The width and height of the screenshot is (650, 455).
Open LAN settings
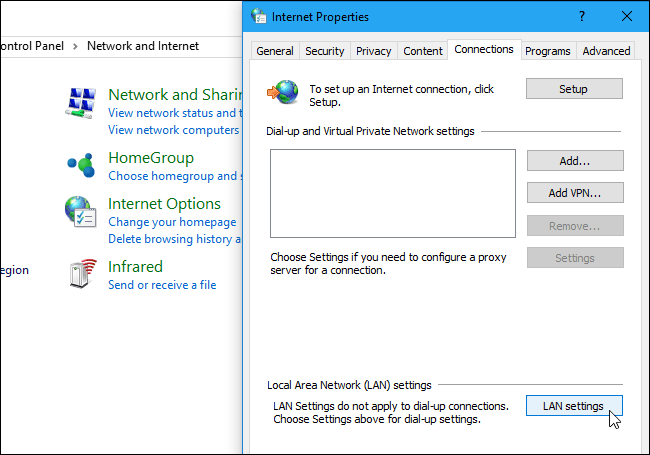pyautogui.click(x=574, y=406)
